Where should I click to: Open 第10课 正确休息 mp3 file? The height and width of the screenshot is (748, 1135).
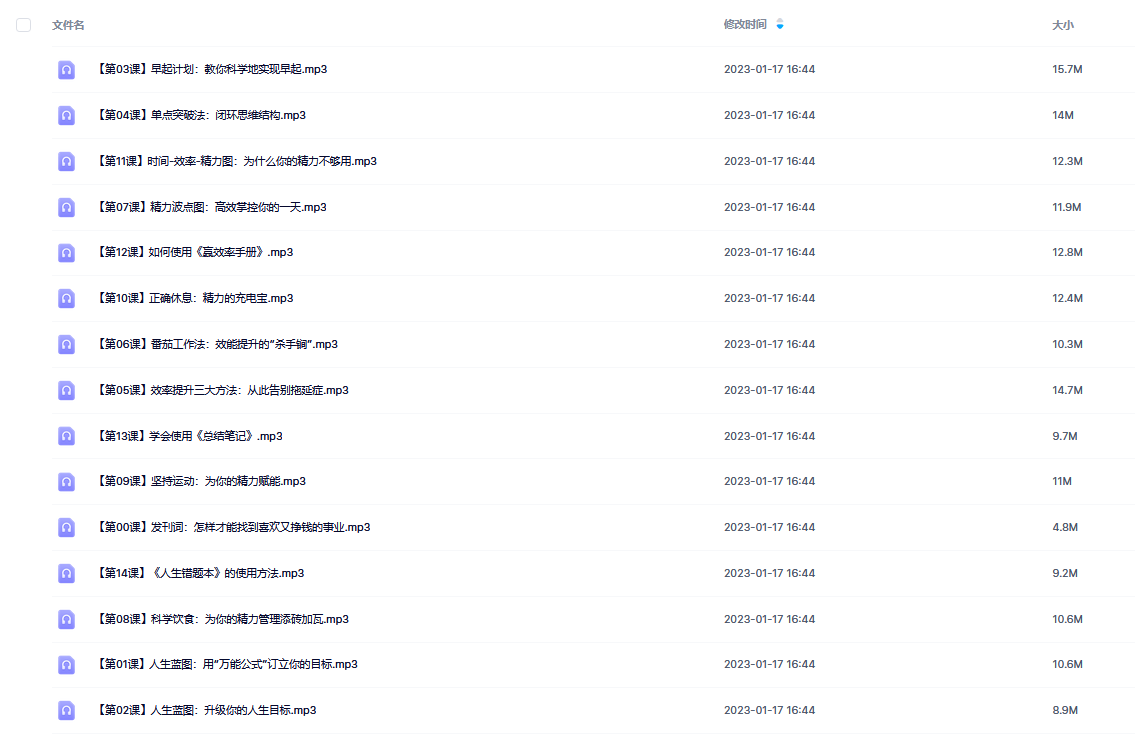pyautogui.click(x=195, y=298)
